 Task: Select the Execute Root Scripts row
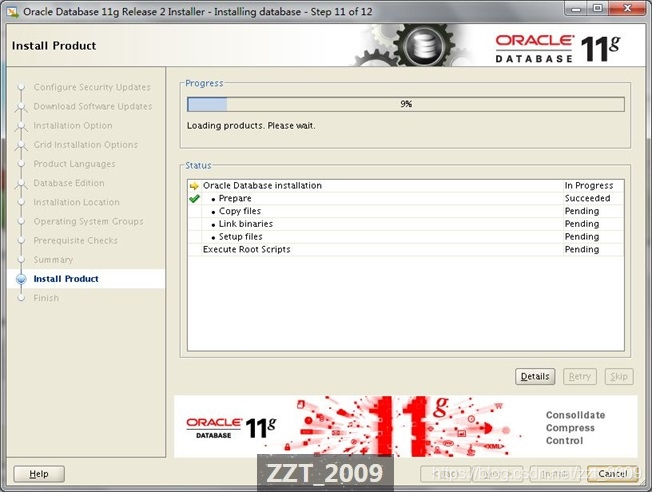pos(406,250)
